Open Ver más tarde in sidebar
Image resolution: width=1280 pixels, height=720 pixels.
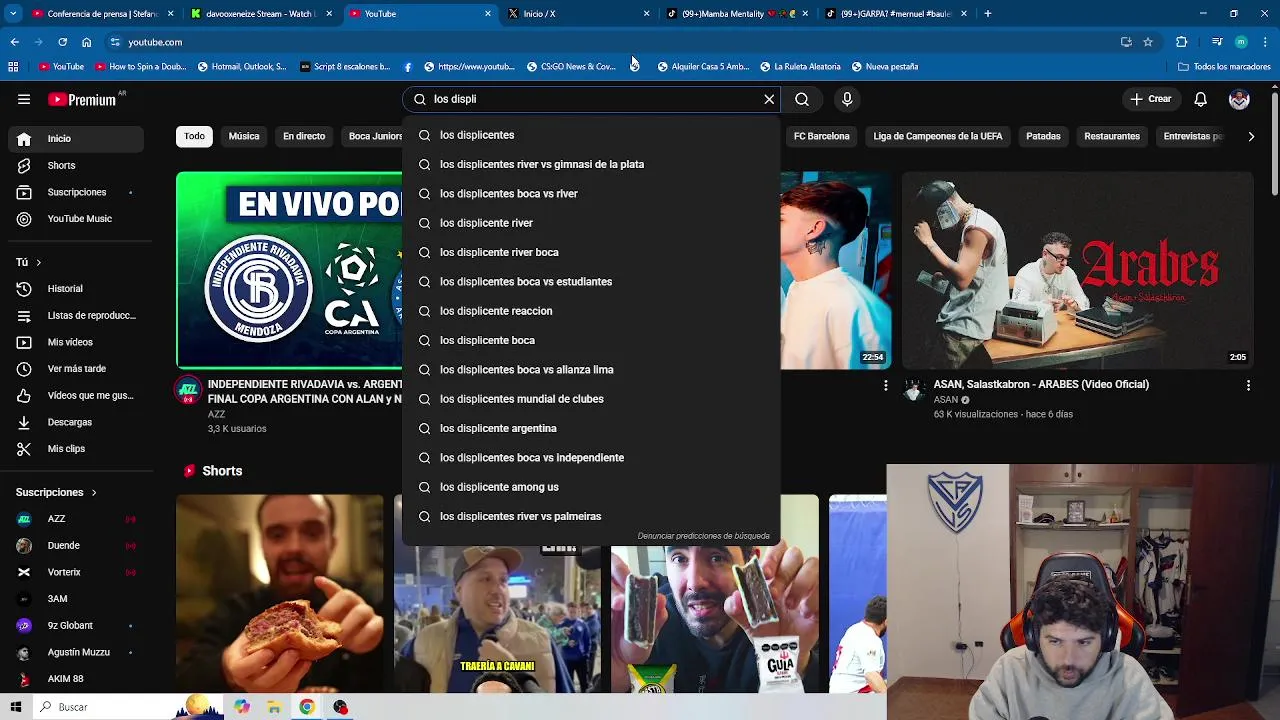pos(77,369)
